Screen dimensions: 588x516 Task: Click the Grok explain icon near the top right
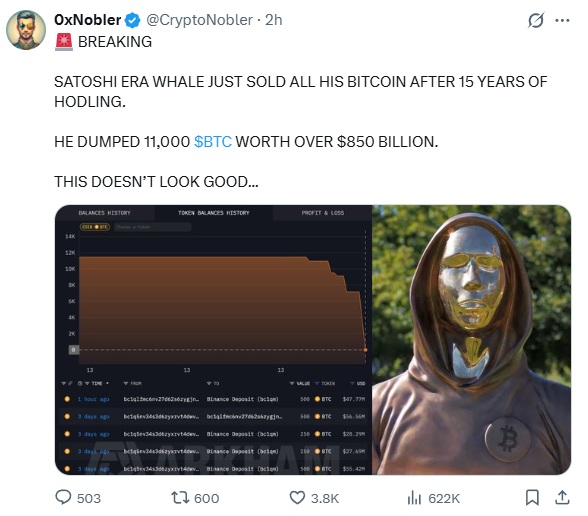(x=536, y=20)
